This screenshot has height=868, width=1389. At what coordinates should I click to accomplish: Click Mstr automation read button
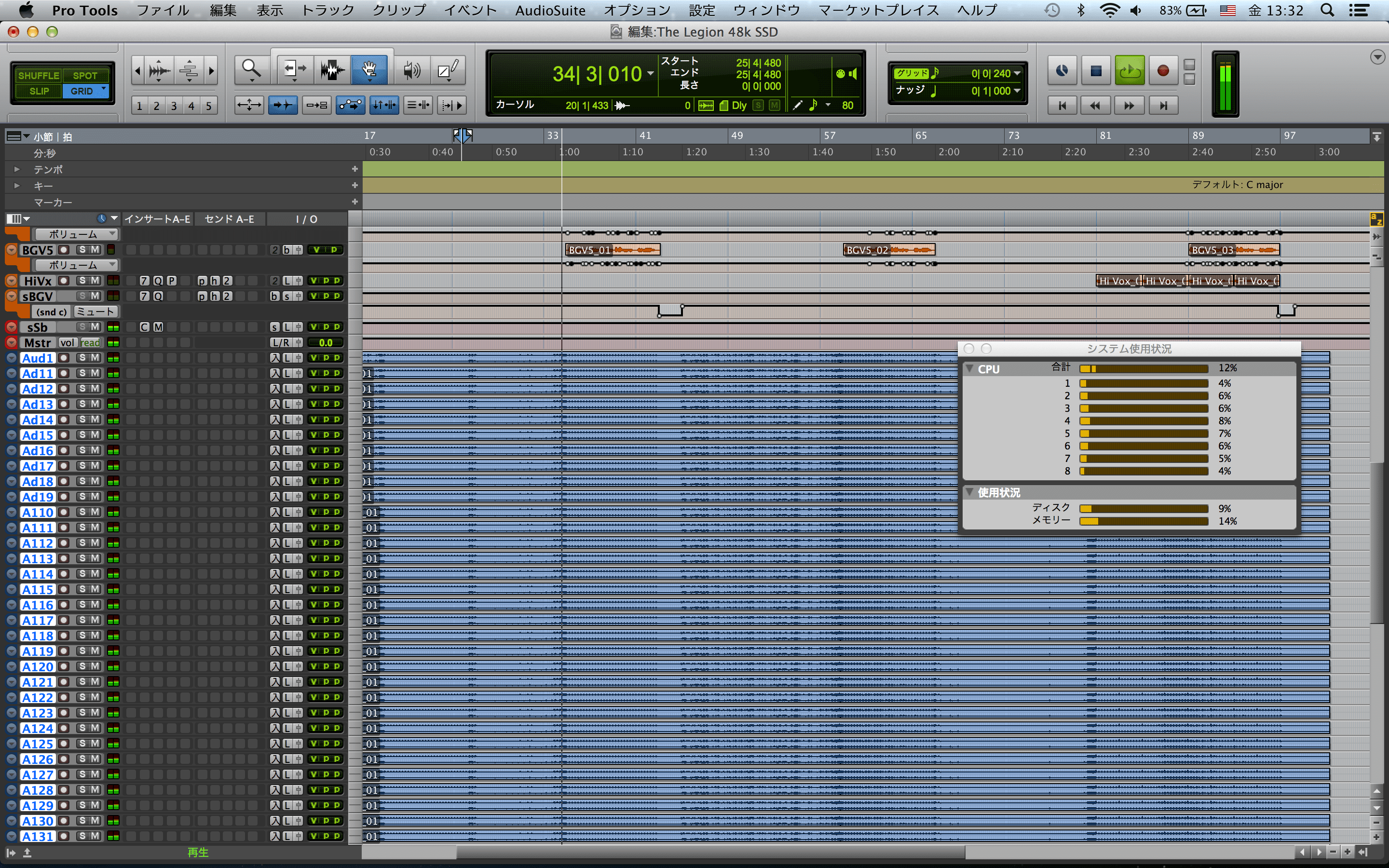click(x=90, y=343)
